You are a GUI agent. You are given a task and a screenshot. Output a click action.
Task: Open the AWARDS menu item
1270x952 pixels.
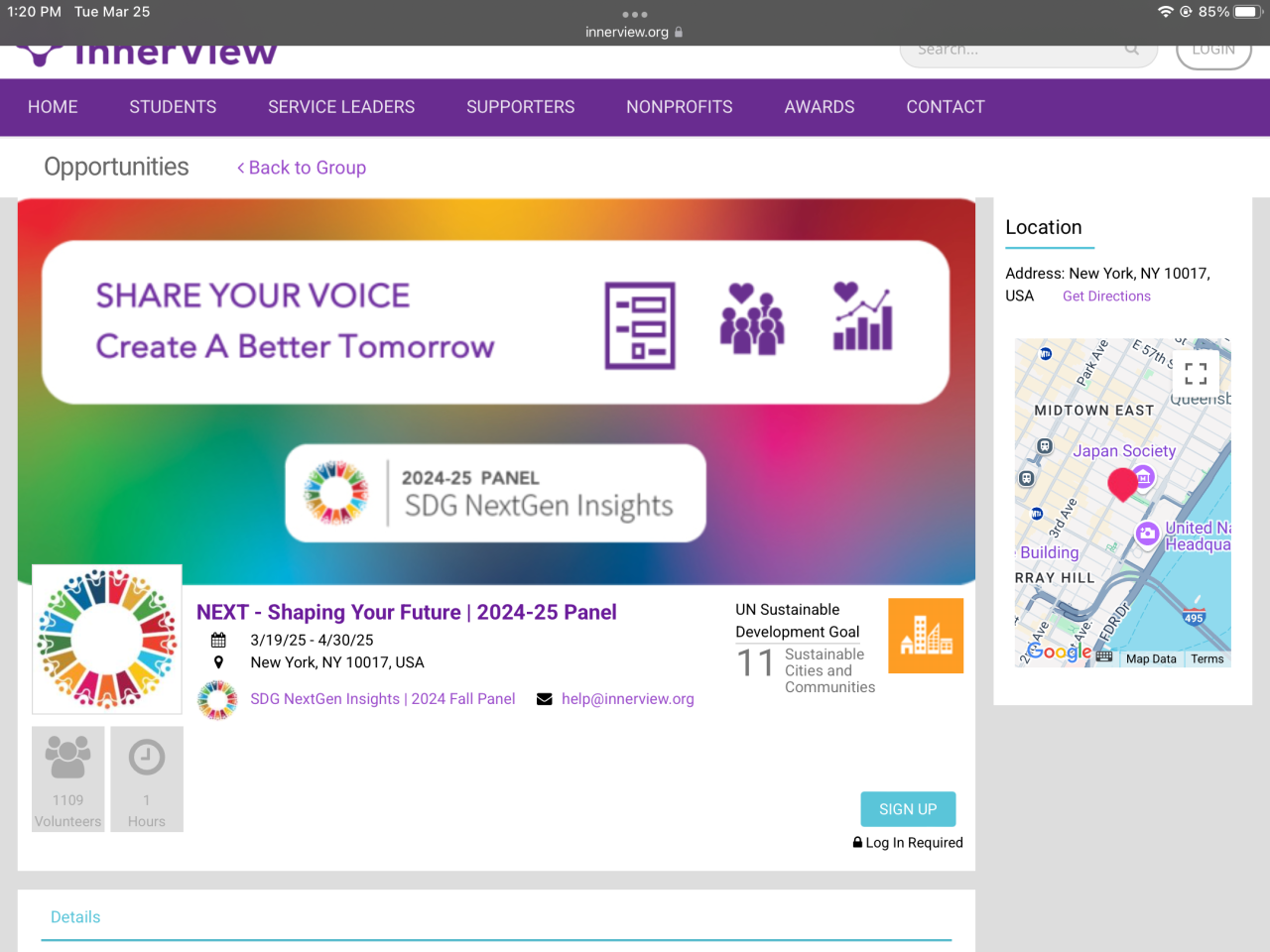point(820,107)
